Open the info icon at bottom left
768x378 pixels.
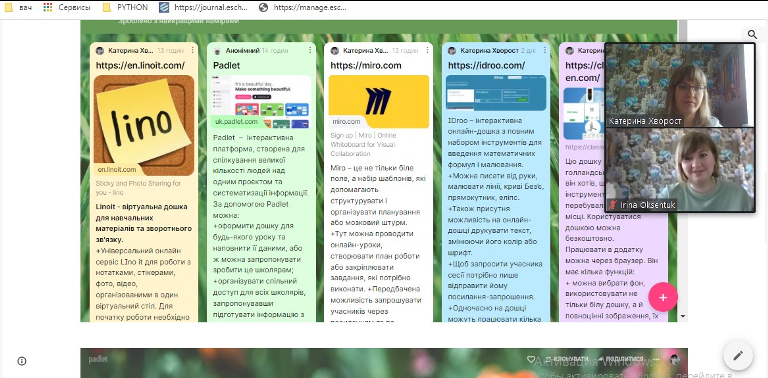coord(22,361)
